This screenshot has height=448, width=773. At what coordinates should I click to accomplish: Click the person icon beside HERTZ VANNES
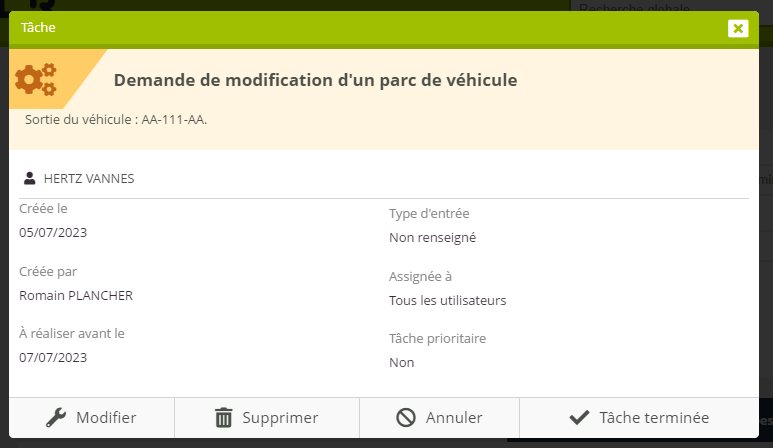pyautogui.click(x=30, y=179)
